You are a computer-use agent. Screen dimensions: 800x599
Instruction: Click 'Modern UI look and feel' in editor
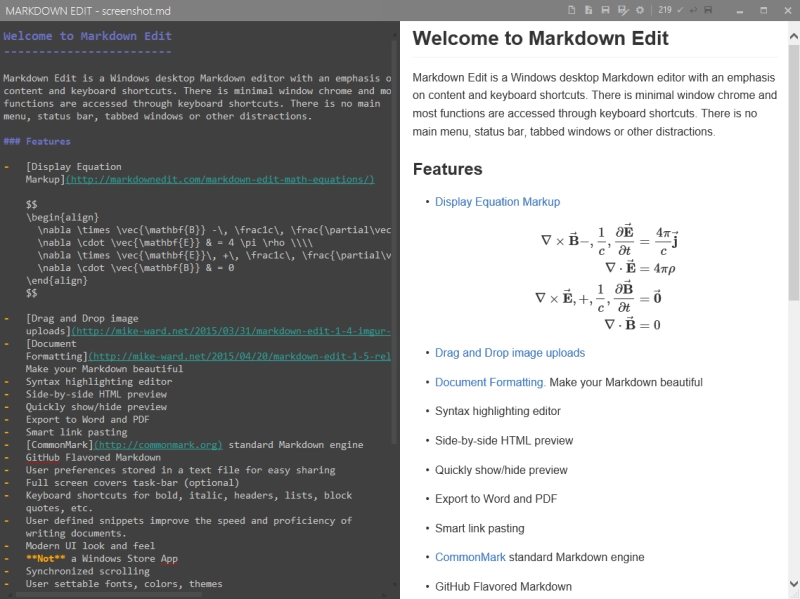(x=90, y=546)
